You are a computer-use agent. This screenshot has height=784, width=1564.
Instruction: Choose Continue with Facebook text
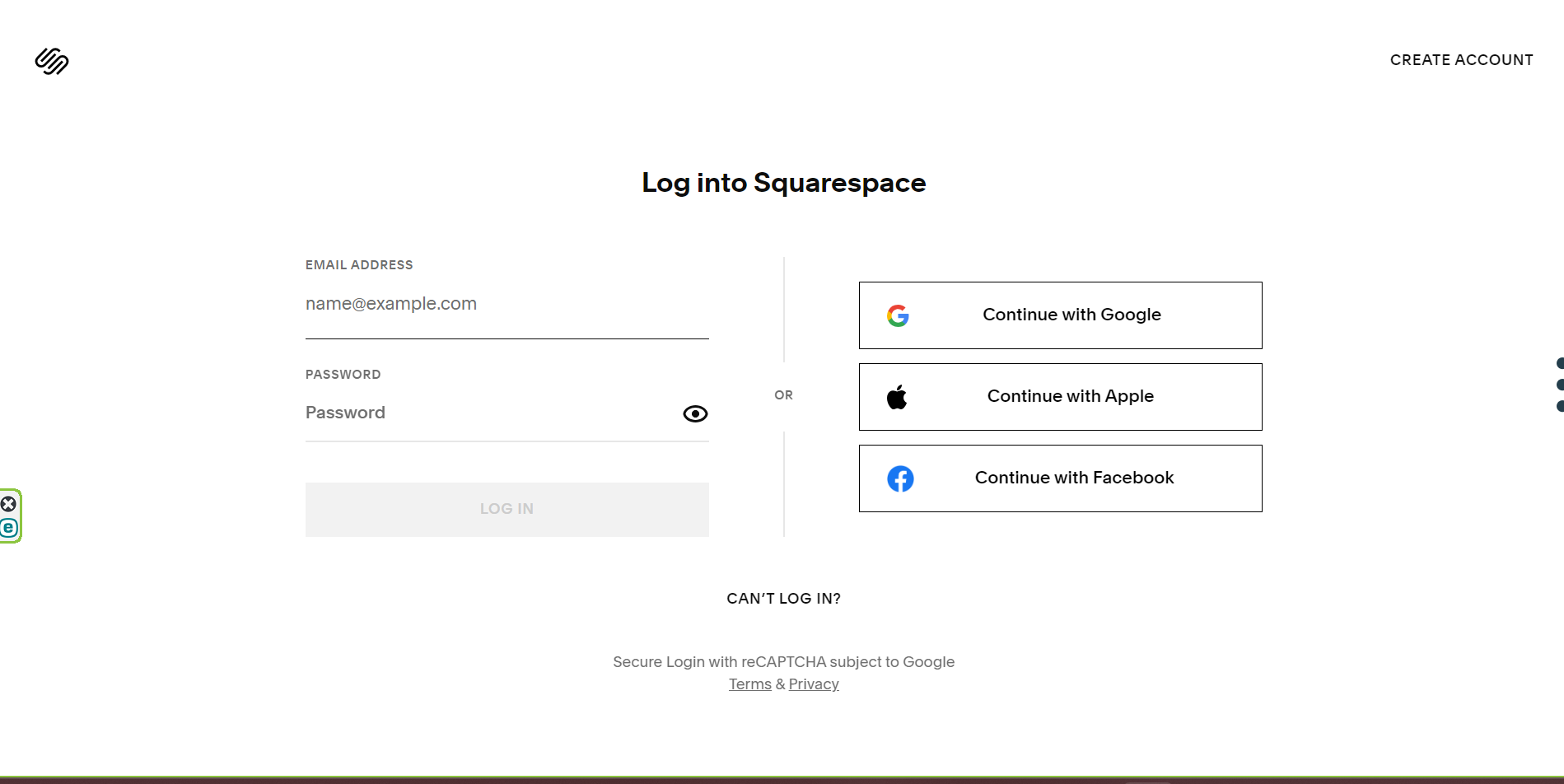1074,478
